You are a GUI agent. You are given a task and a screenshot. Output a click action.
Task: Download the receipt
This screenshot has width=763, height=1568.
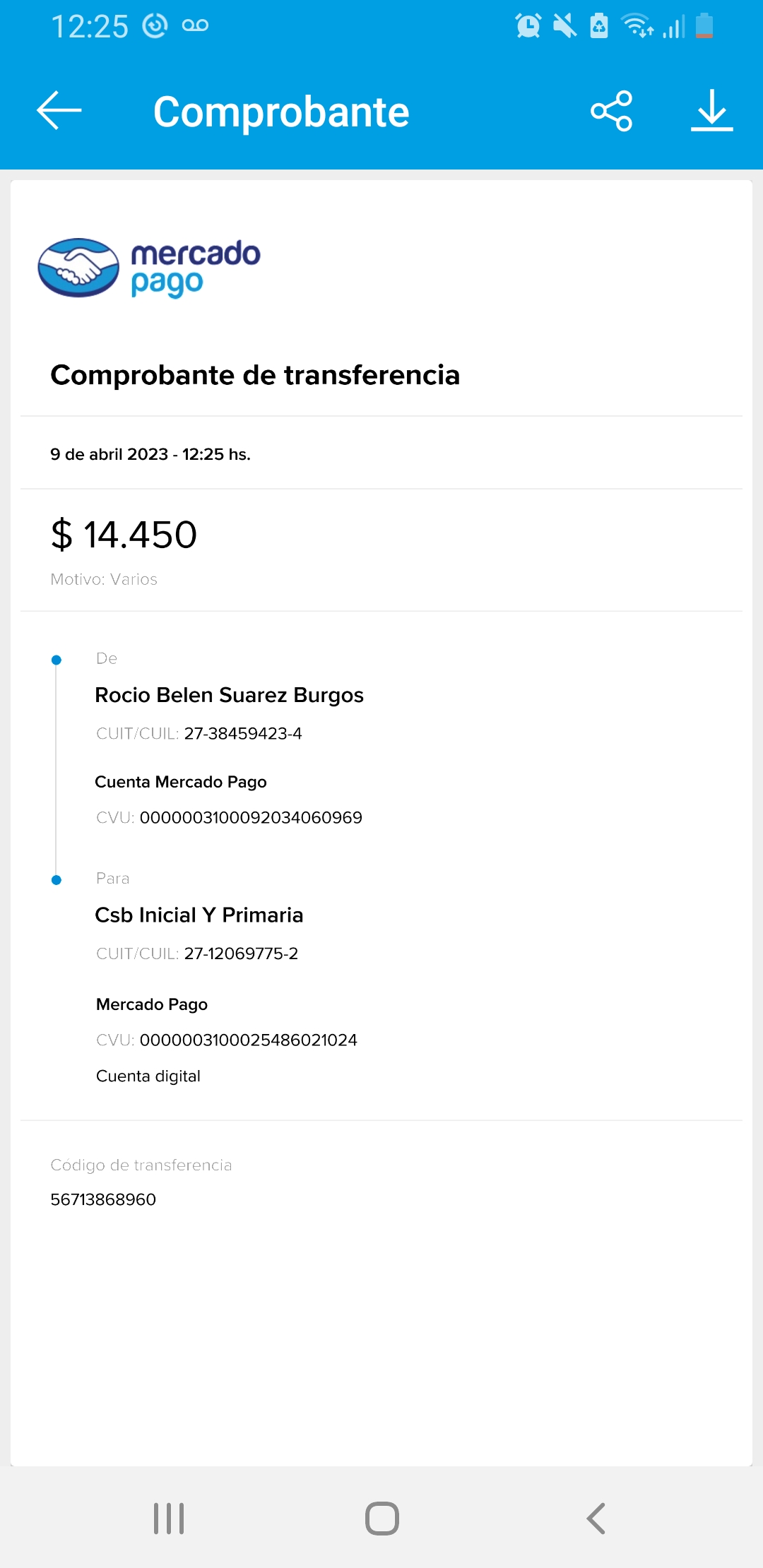711,111
